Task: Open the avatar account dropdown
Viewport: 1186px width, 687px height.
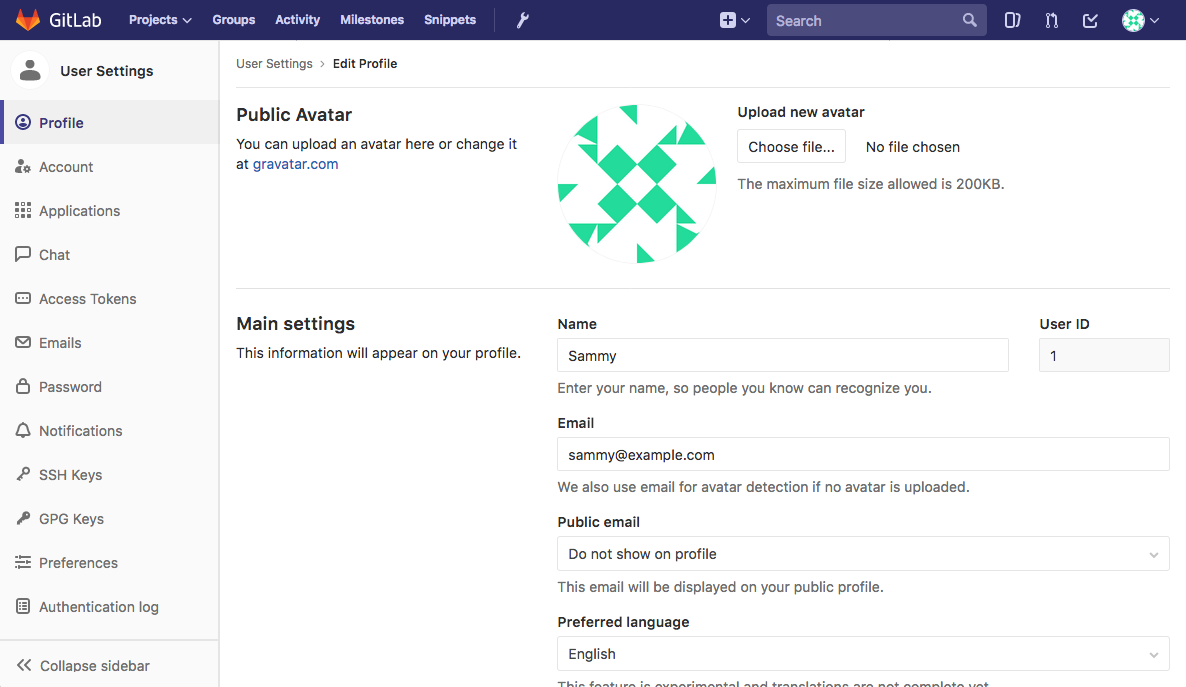Action: pyautogui.click(x=1140, y=19)
